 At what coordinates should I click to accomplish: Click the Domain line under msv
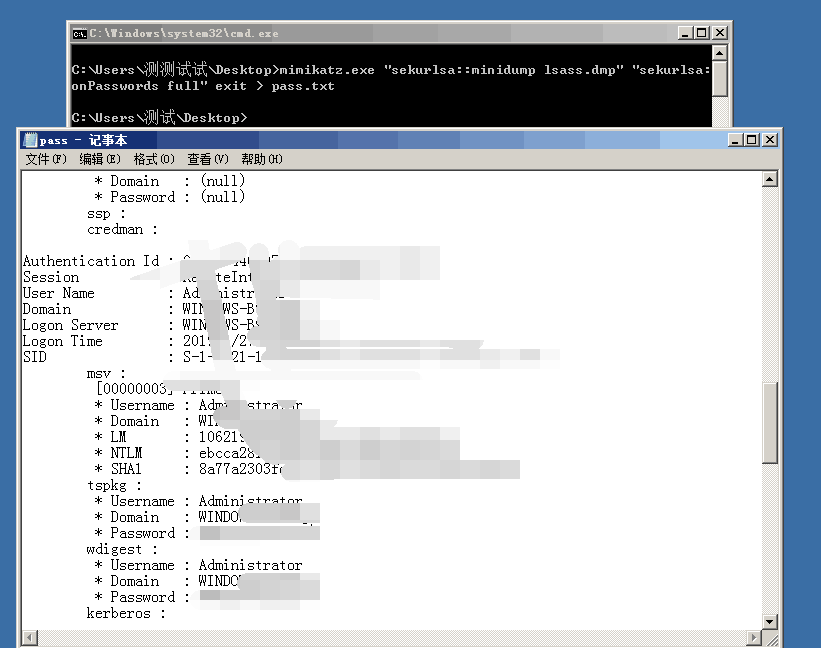point(157,421)
